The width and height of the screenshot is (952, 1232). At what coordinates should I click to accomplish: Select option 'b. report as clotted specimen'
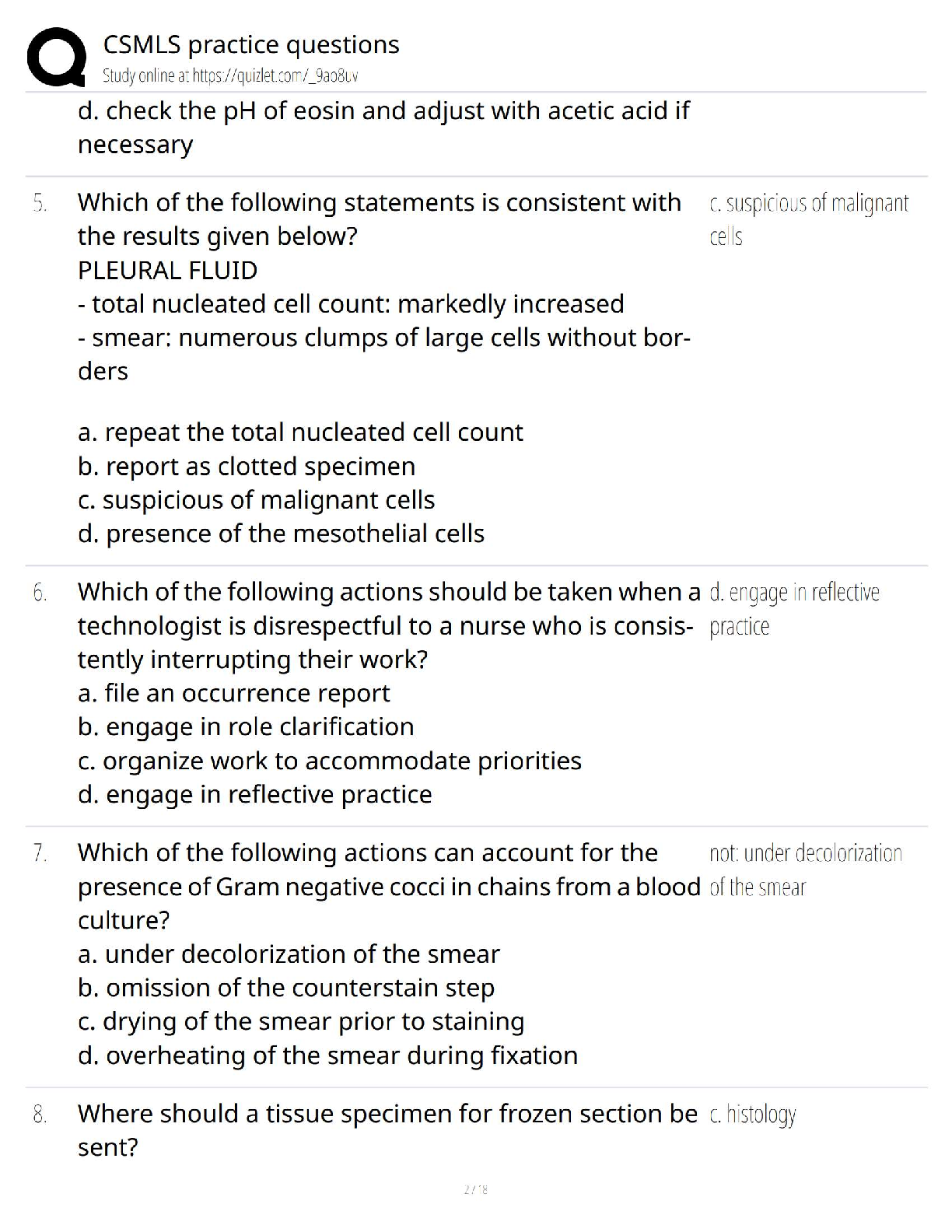point(247,467)
